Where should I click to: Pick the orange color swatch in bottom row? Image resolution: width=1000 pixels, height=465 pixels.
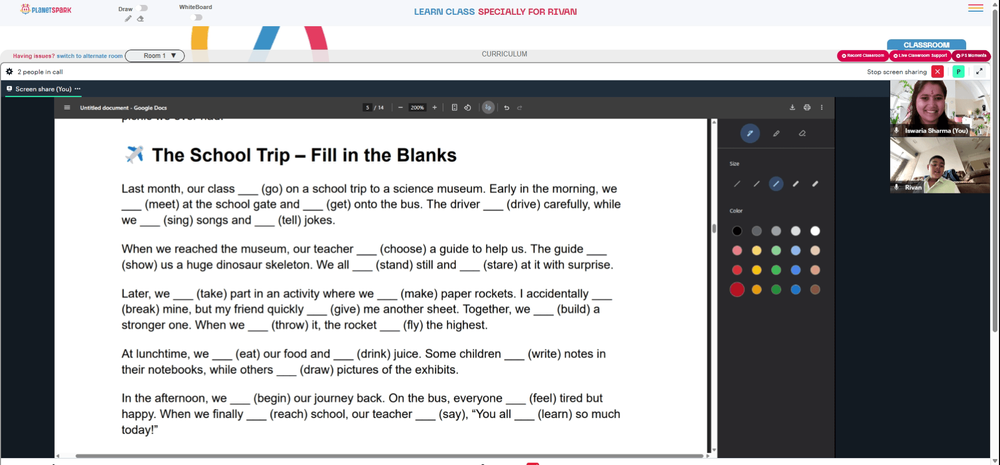click(x=756, y=290)
